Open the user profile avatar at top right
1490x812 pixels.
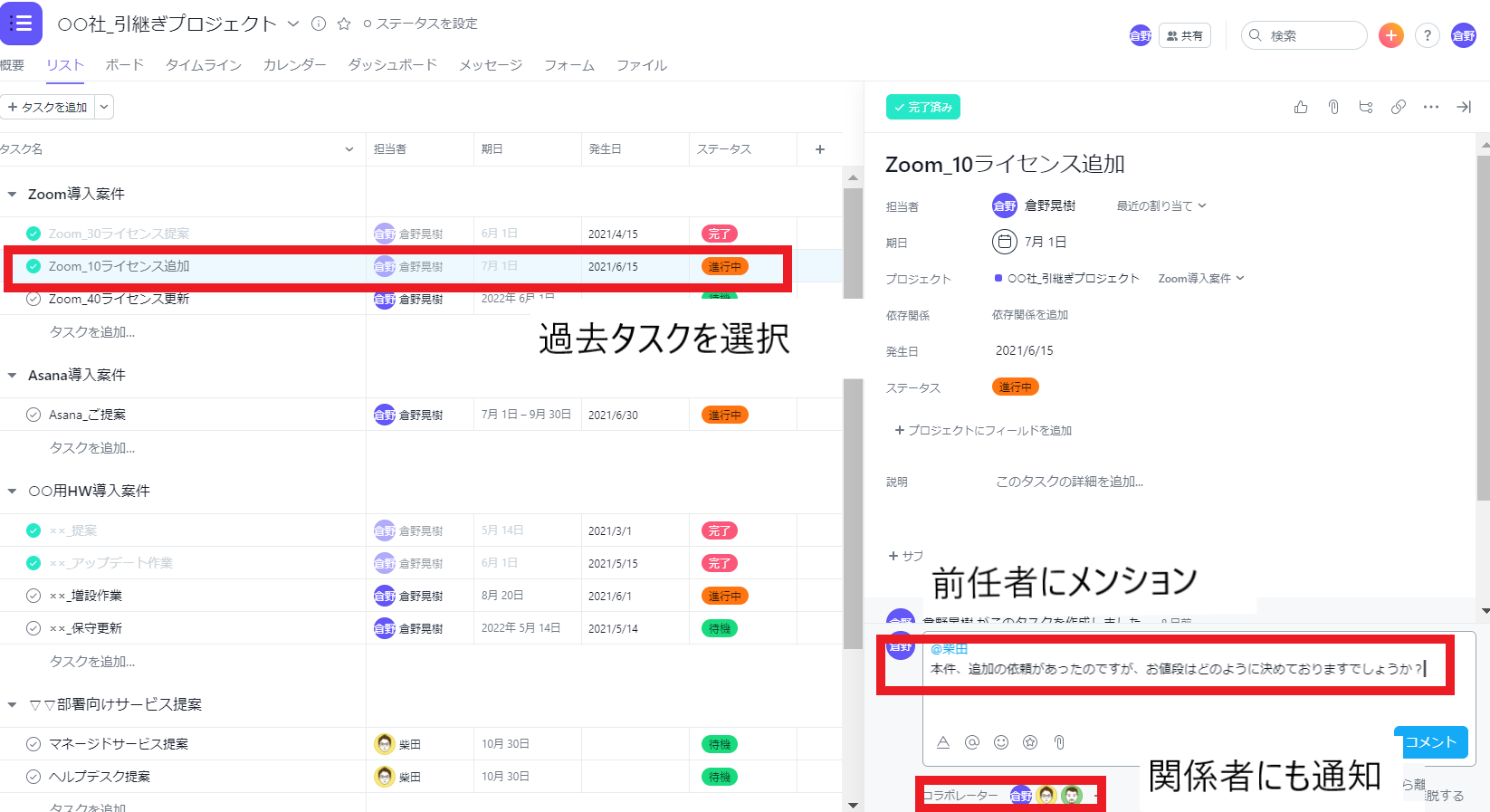1464,35
